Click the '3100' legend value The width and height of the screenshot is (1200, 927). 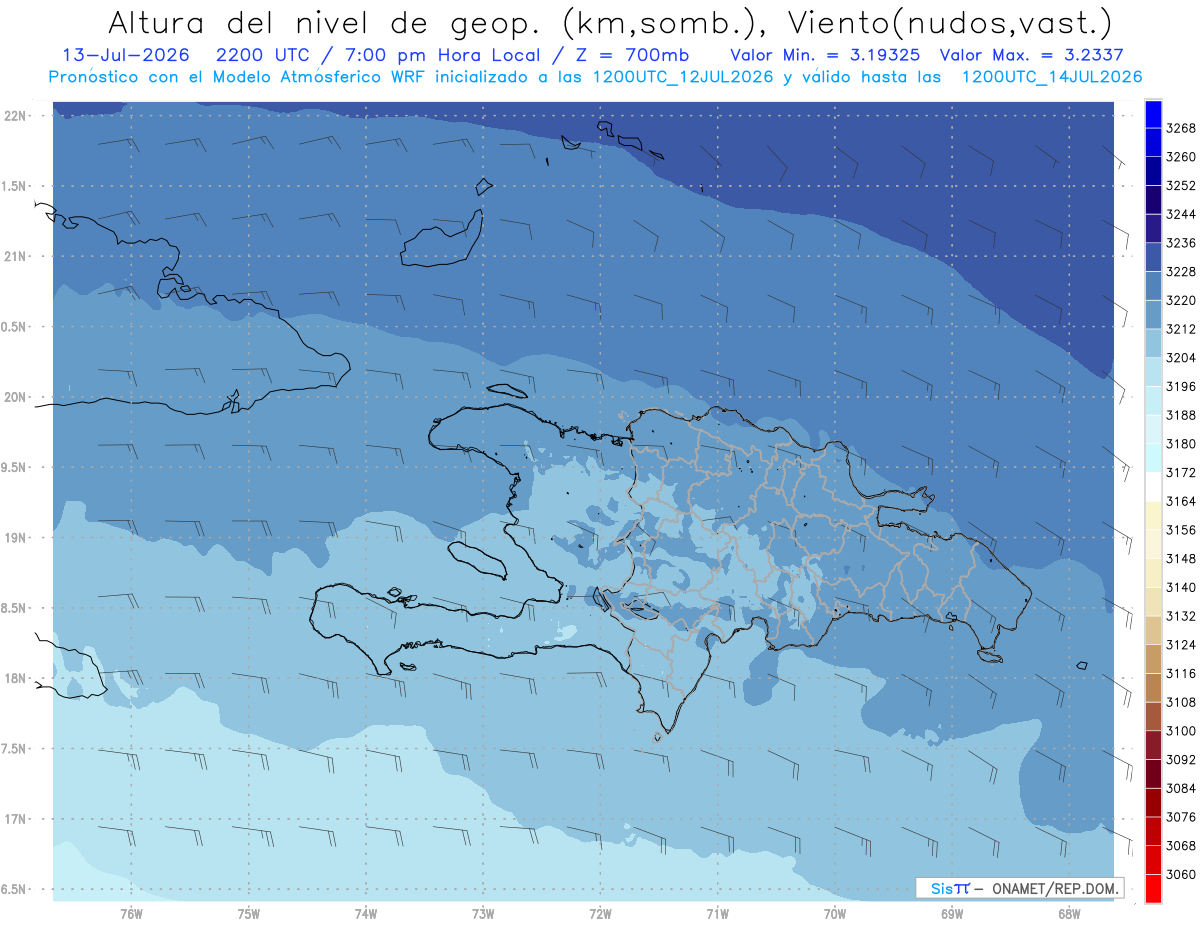(x=1181, y=731)
